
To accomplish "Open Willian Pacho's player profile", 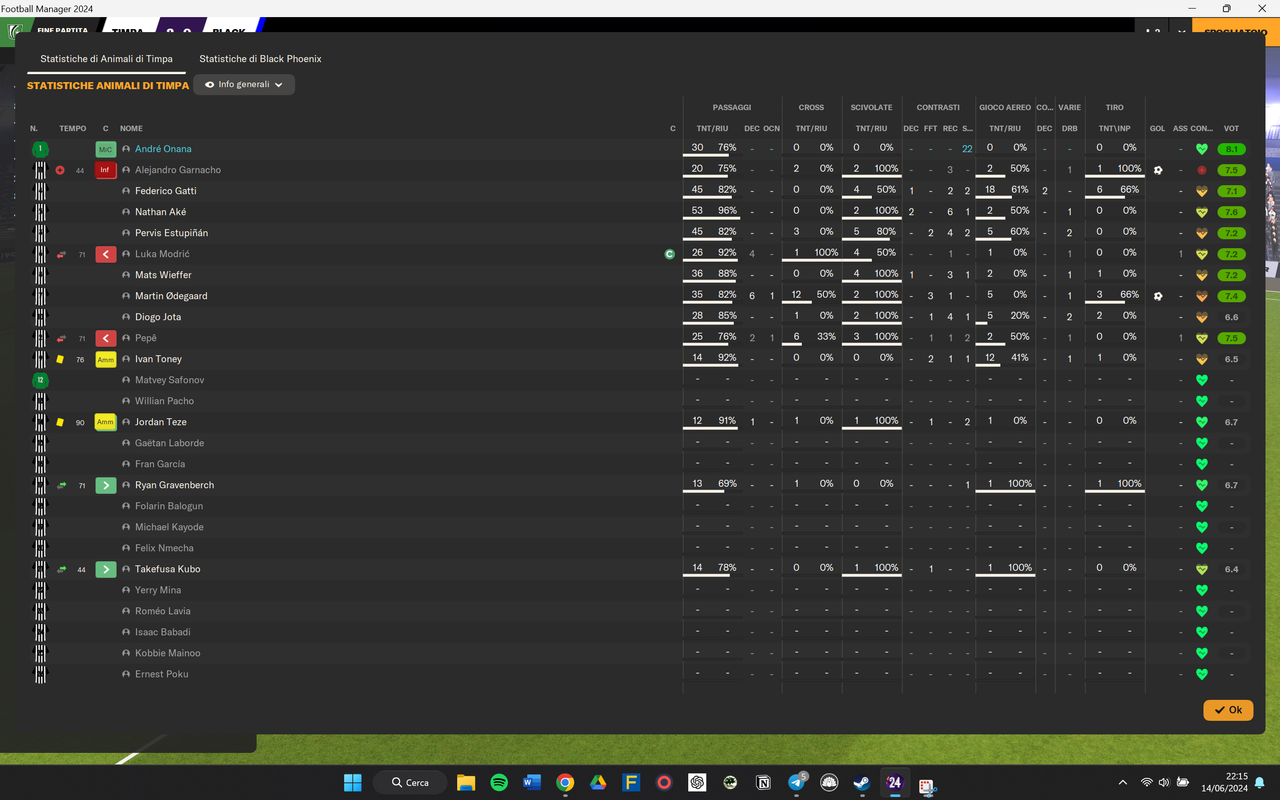I will point(165,401).
